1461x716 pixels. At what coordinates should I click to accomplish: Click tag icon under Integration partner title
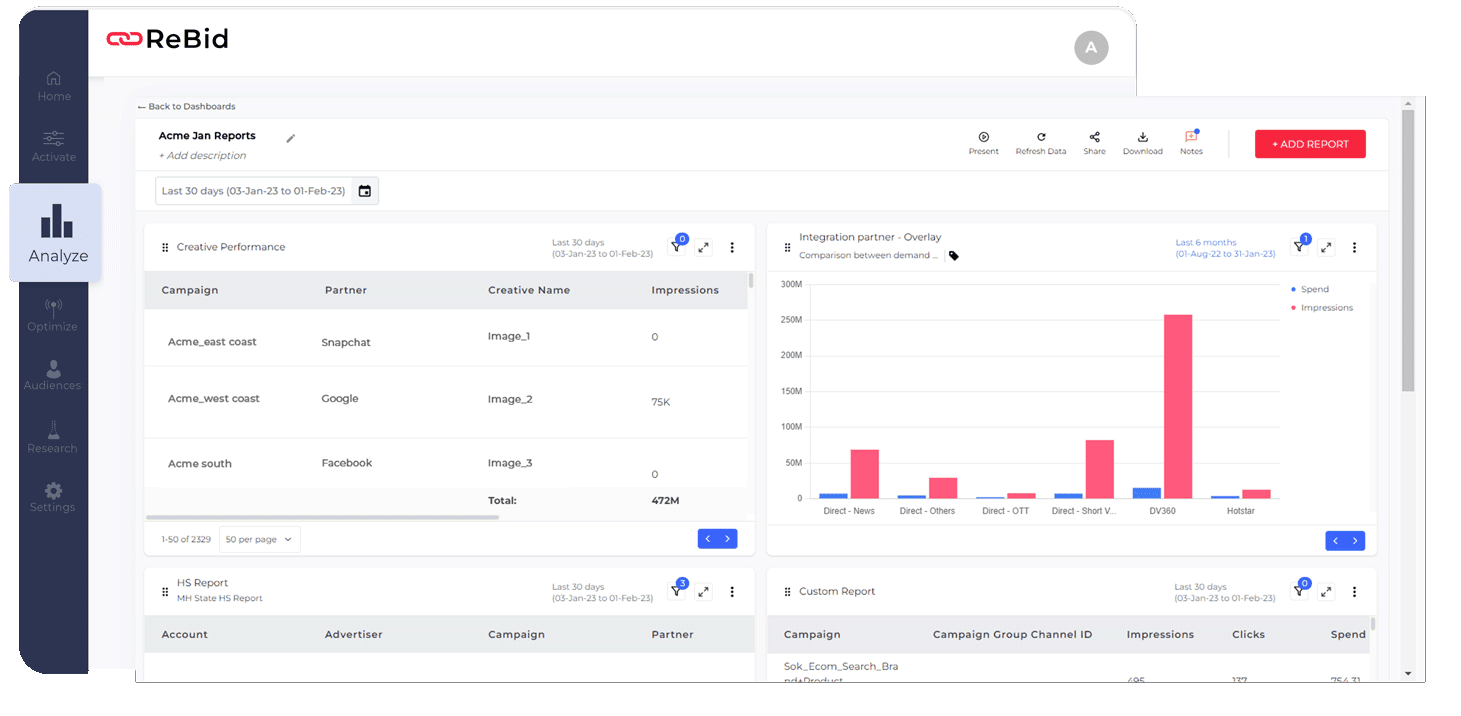click(x=954, y=256)
